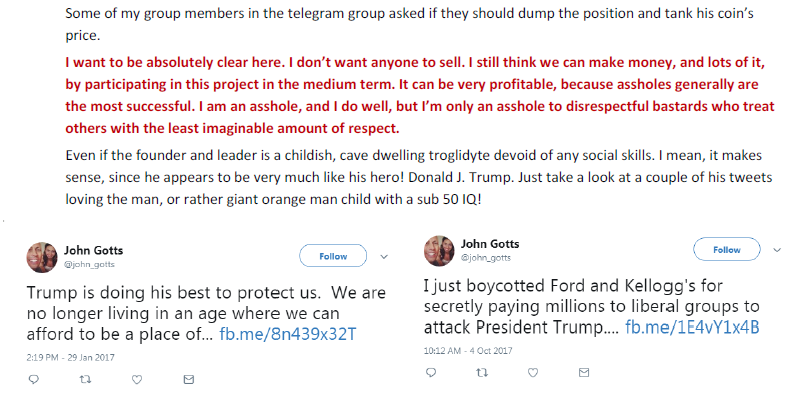Open John Gotts avatar on right tweet

439,251
